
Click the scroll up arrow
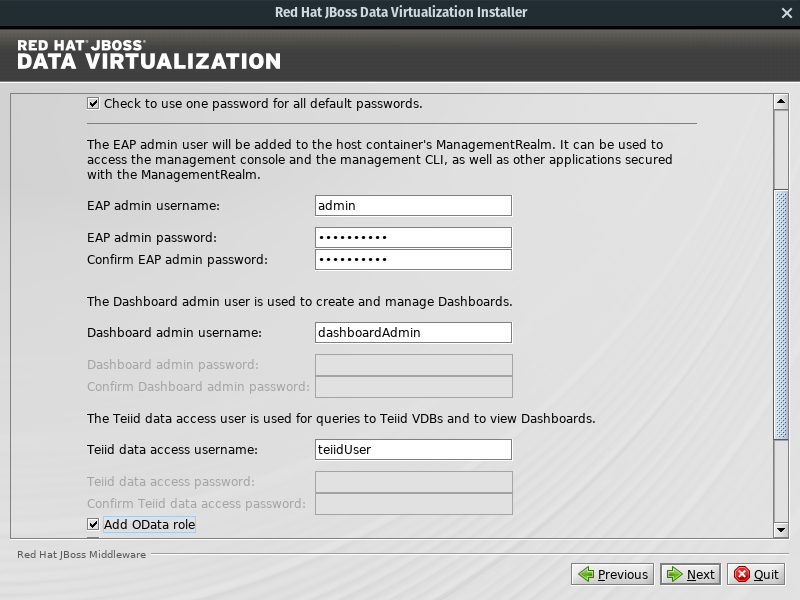[x=781, y=102]
